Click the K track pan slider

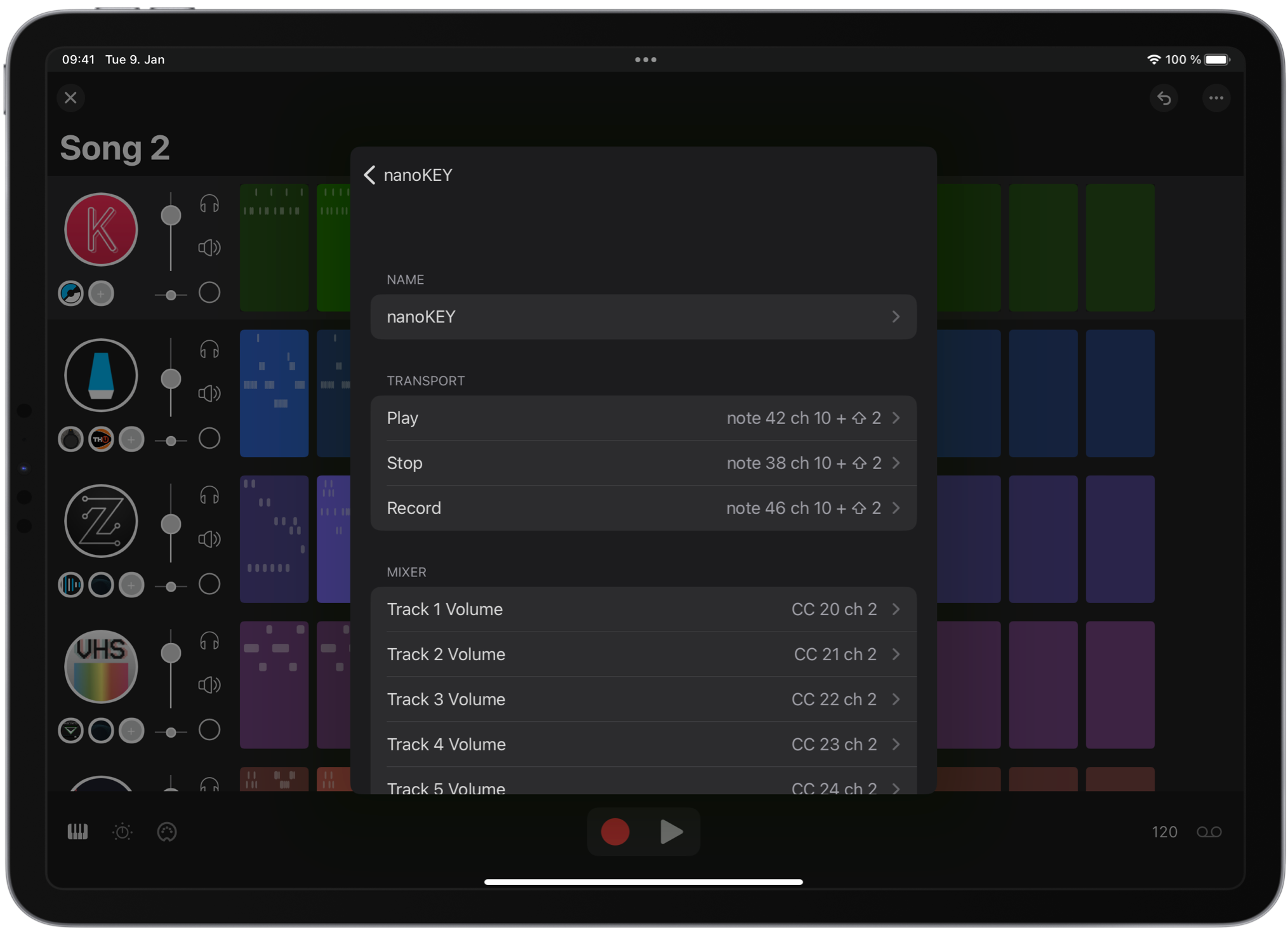[x=171, y=295]
